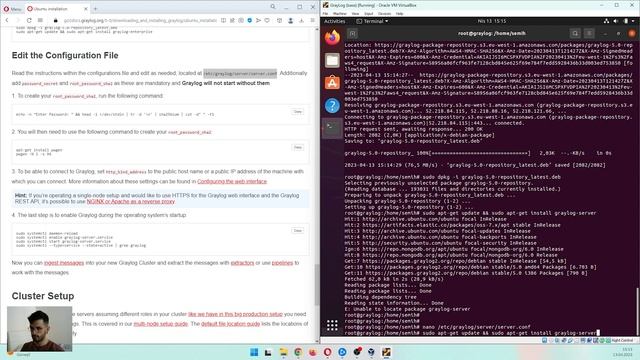Screen dimensions: 640x360
Task: Follow the pipelines link
Action: click(282, 263)
